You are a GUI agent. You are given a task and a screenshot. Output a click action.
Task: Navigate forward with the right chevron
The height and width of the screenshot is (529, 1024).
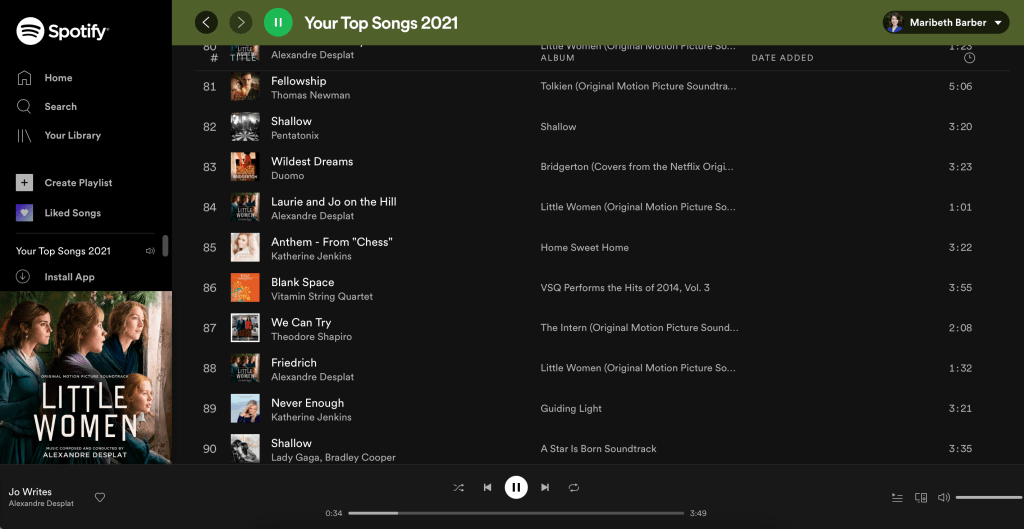(x=240, y=22)
